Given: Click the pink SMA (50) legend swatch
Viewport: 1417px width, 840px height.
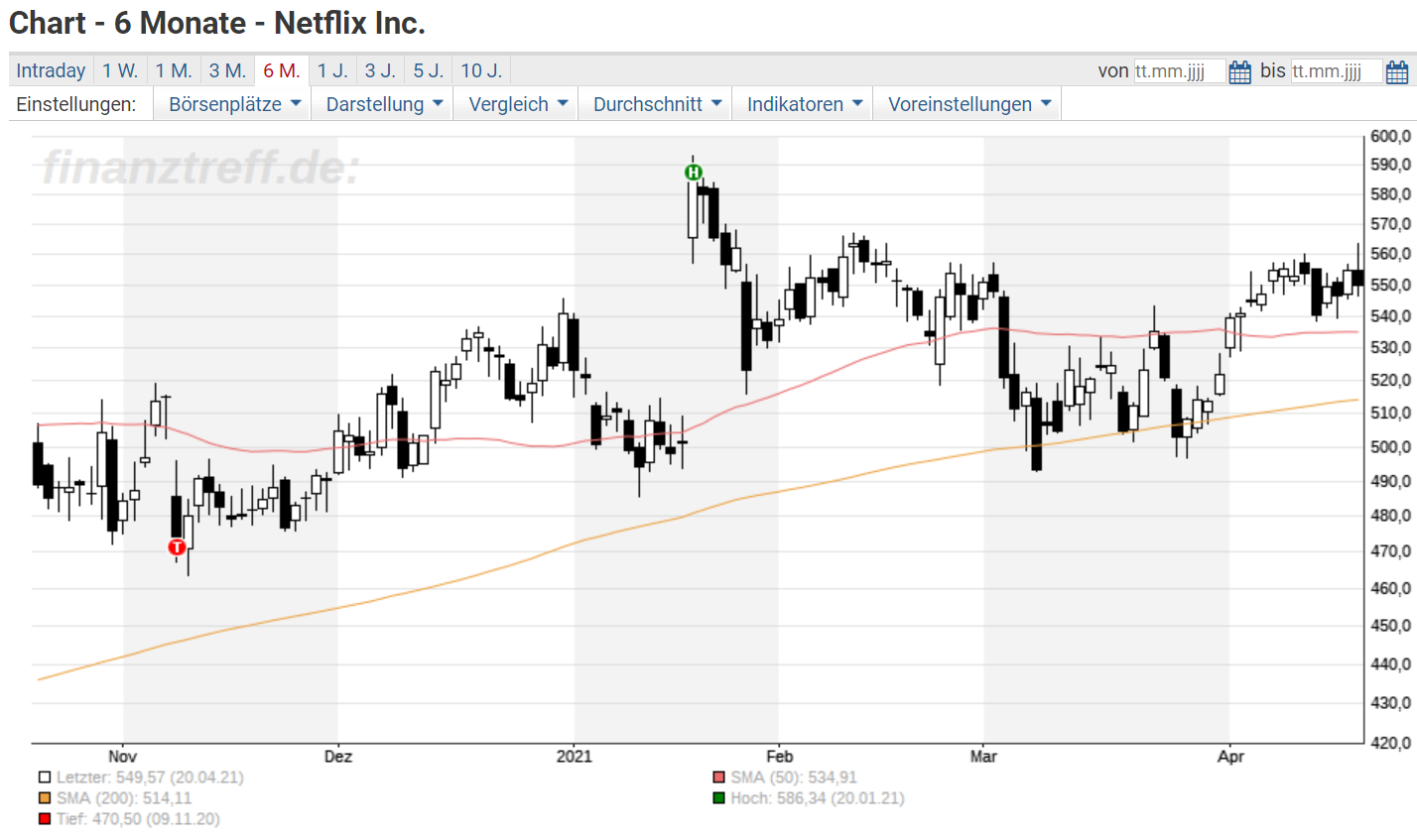Looking at the screenshot, I should (719, 778).
